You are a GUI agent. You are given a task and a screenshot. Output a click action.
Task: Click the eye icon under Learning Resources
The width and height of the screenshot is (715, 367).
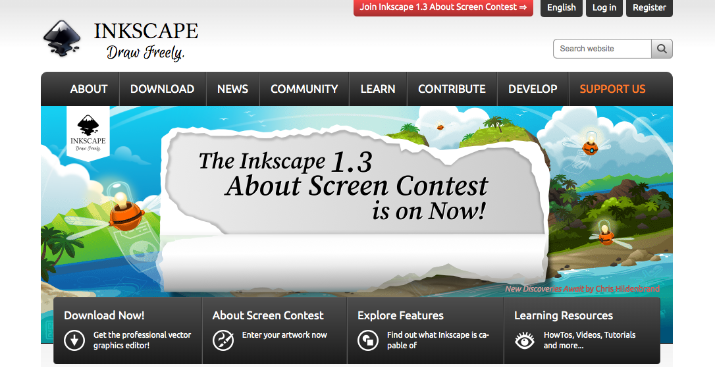[525, 340]
